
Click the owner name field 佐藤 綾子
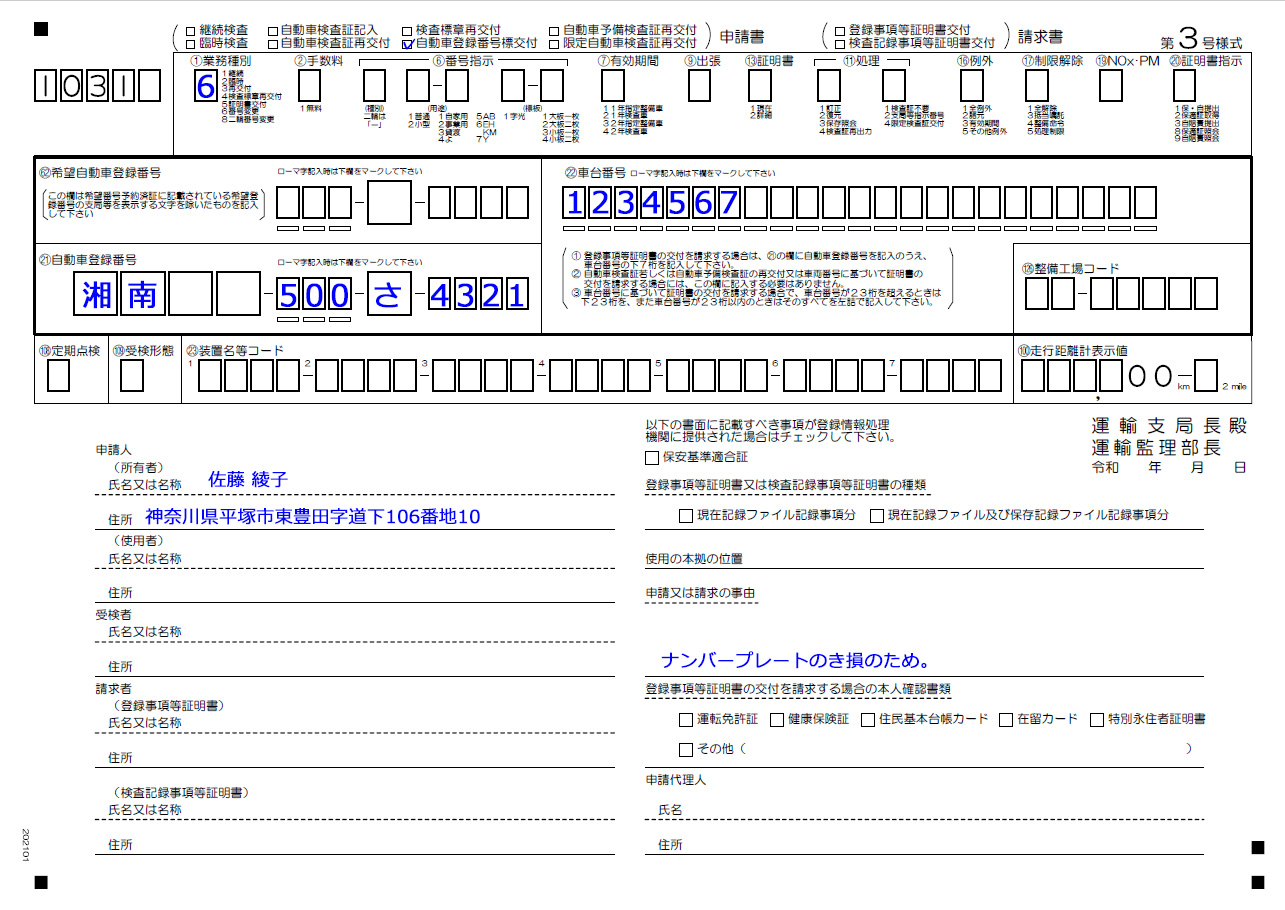tap(247, 480)
